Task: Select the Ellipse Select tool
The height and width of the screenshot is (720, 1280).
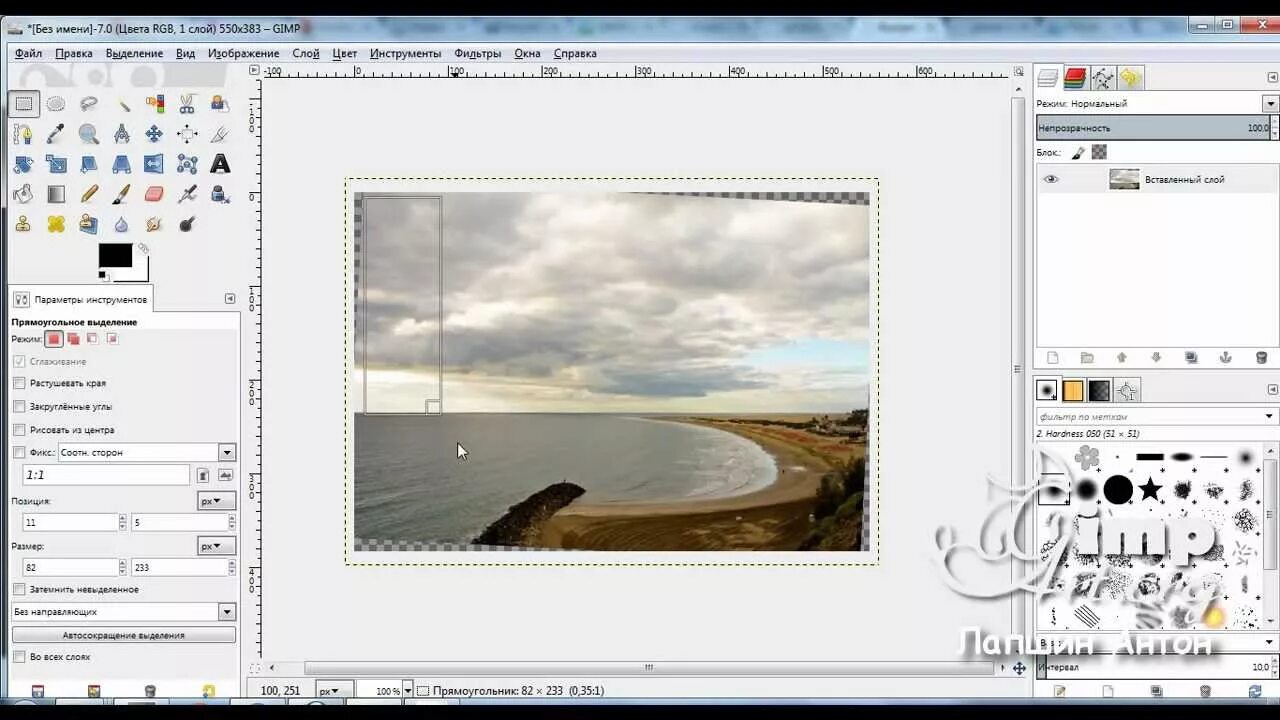Action: pos(56,104)
